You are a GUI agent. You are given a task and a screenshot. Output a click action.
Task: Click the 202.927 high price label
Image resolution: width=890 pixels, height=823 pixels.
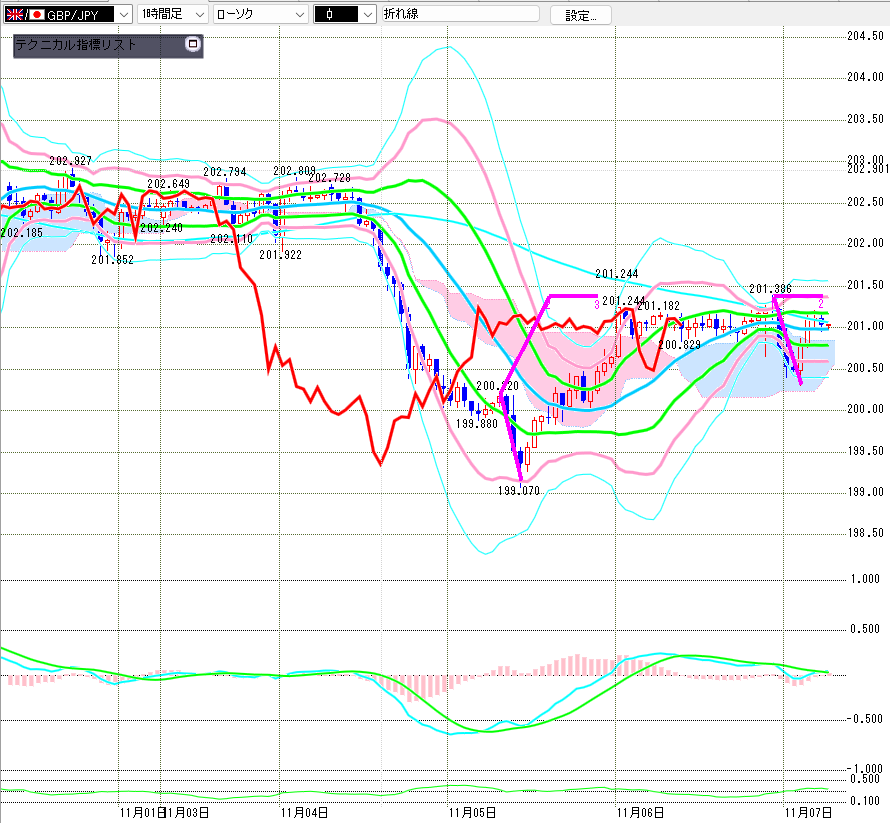pyautogui.click(x=70, y=161)
